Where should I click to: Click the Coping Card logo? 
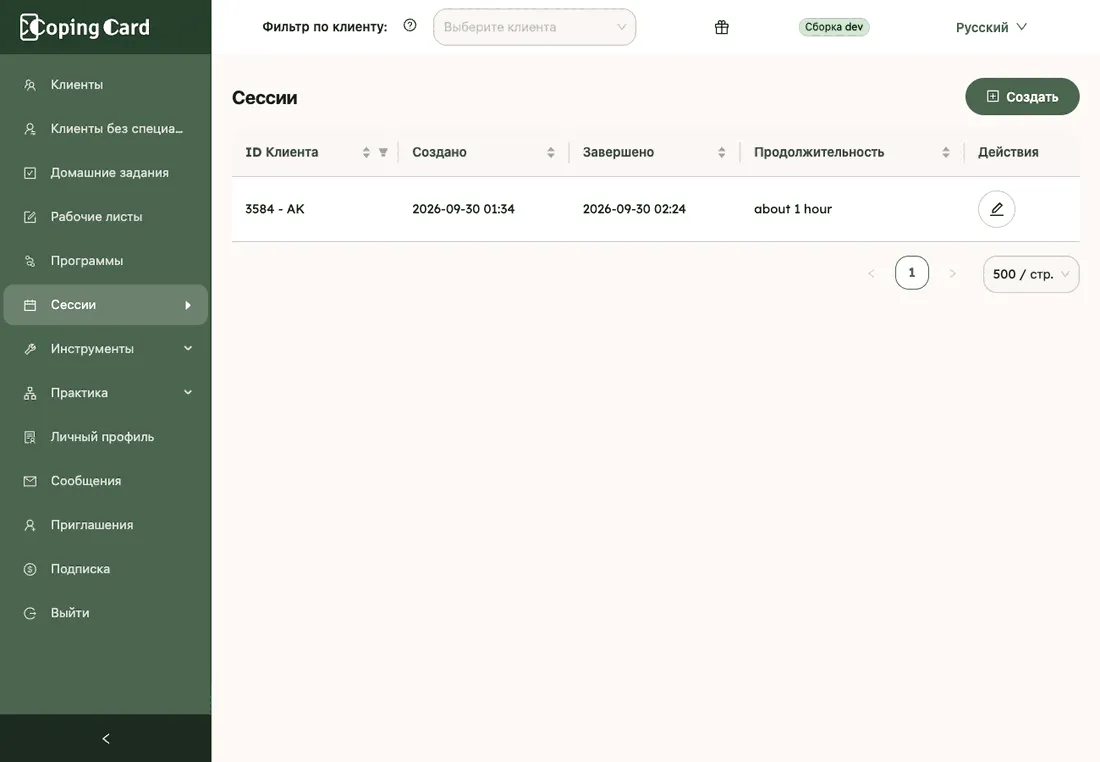(x=85, y=27)
